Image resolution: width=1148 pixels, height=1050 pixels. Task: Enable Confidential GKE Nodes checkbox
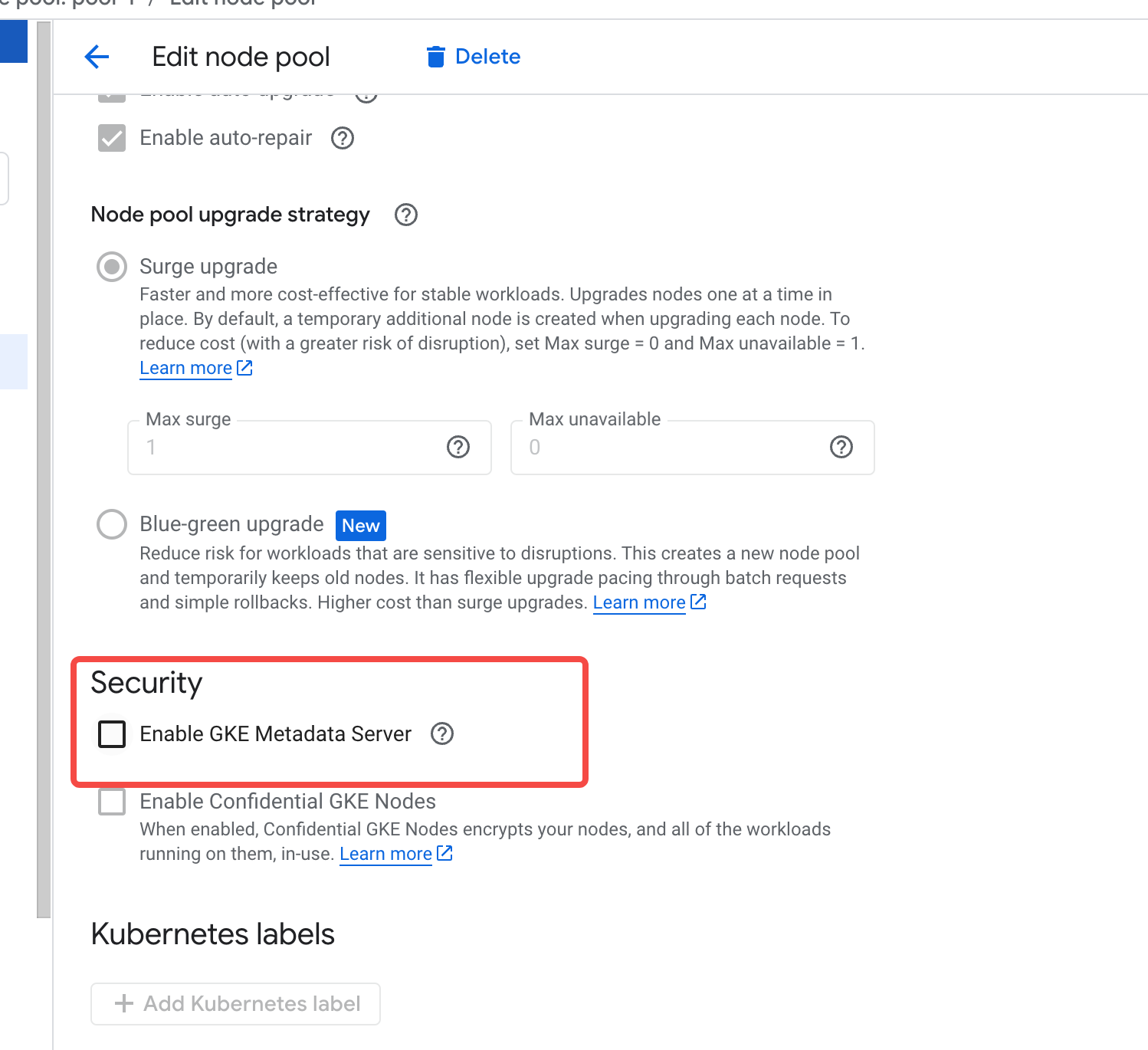pyautogui.click(x=112, y=802)
